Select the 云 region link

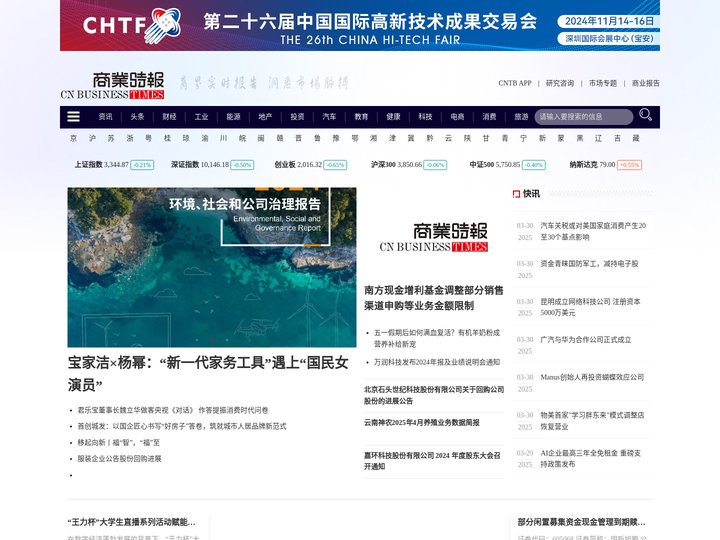tap(448, 138)
